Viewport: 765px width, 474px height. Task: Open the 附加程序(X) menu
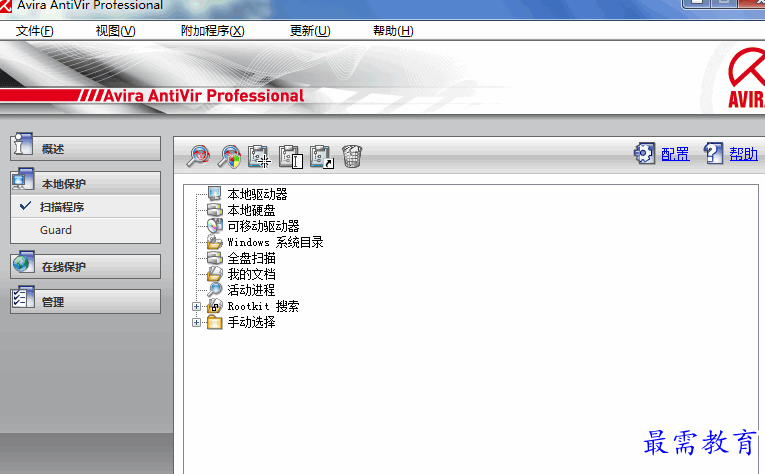pyautogui.click(x=212, y=31)
